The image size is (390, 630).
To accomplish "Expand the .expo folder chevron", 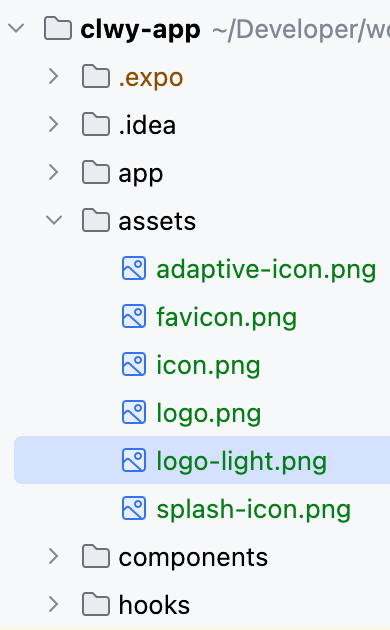I will (53, 76).
